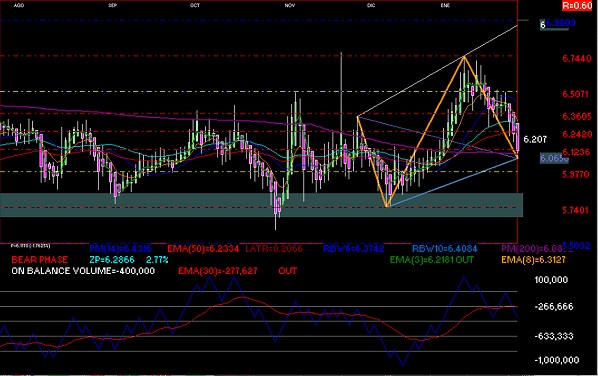The image size is (598, 376).
Task: Click the 6.1236 price level label
Action: pos(576,152)
